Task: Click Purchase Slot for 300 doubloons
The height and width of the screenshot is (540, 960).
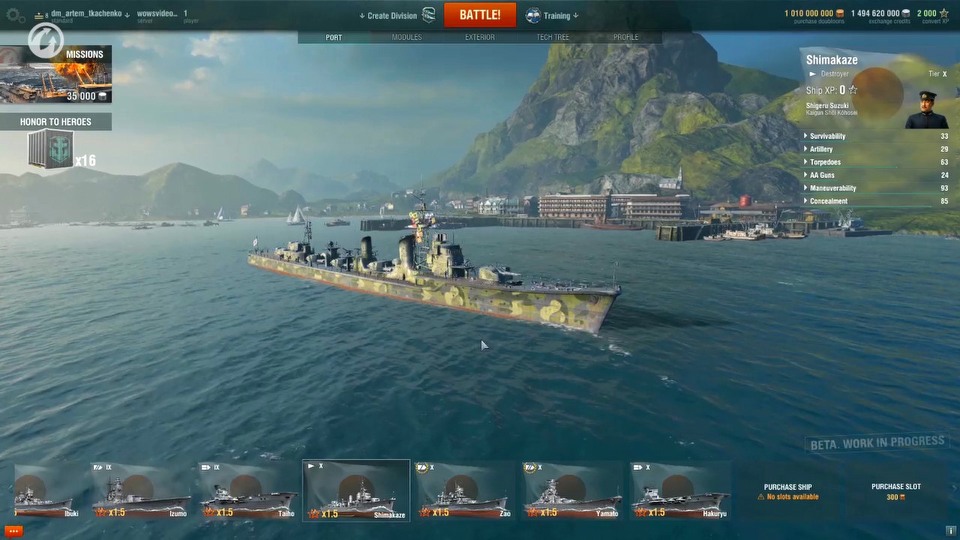Action: point(896,492)
